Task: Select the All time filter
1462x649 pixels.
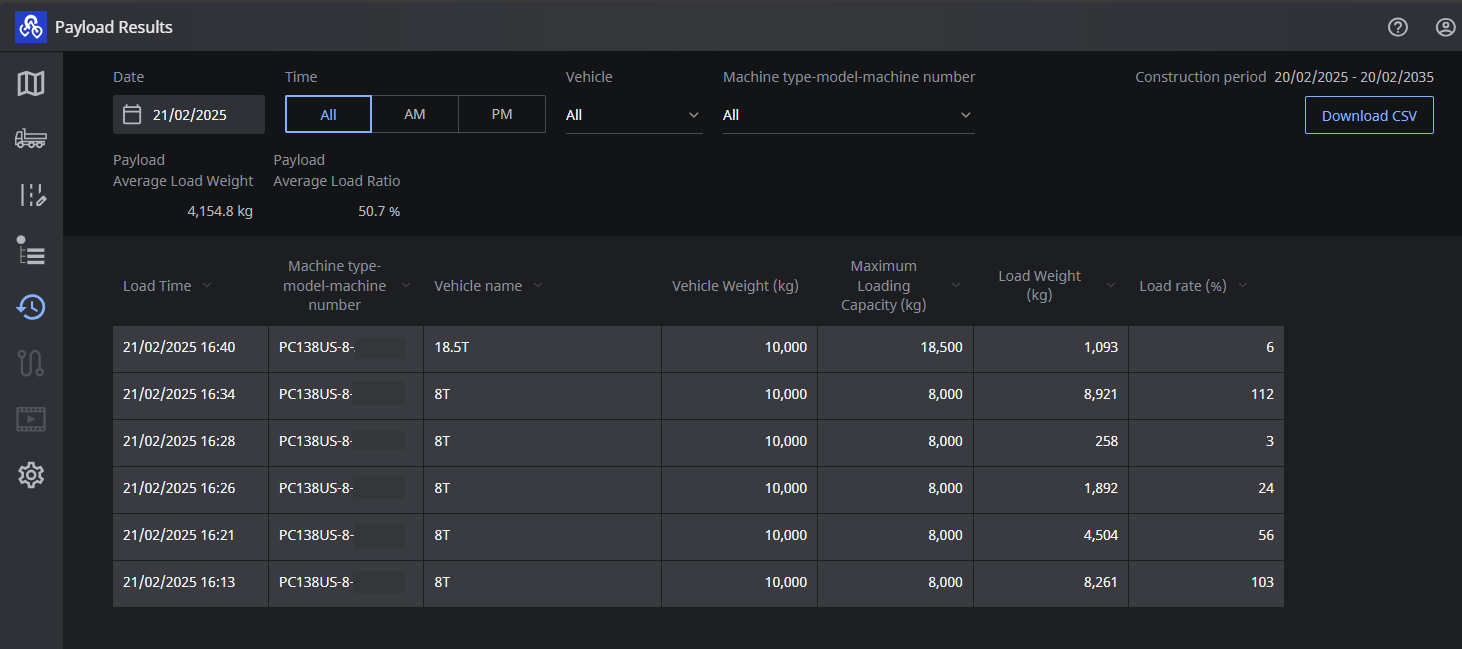Action: (x=328, y=114)
